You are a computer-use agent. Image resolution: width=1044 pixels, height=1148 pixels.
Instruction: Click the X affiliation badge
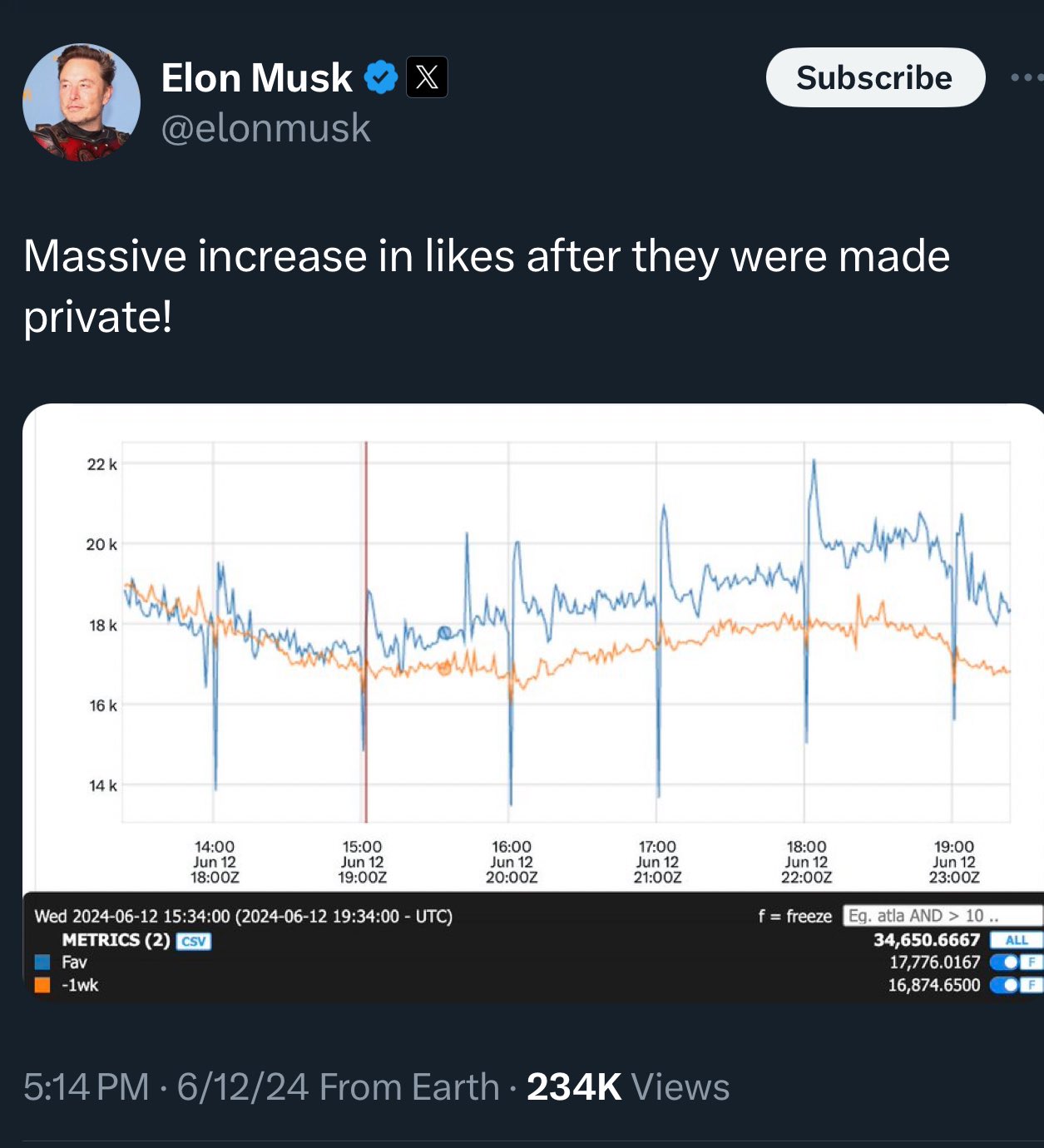(x=427, y=77)
